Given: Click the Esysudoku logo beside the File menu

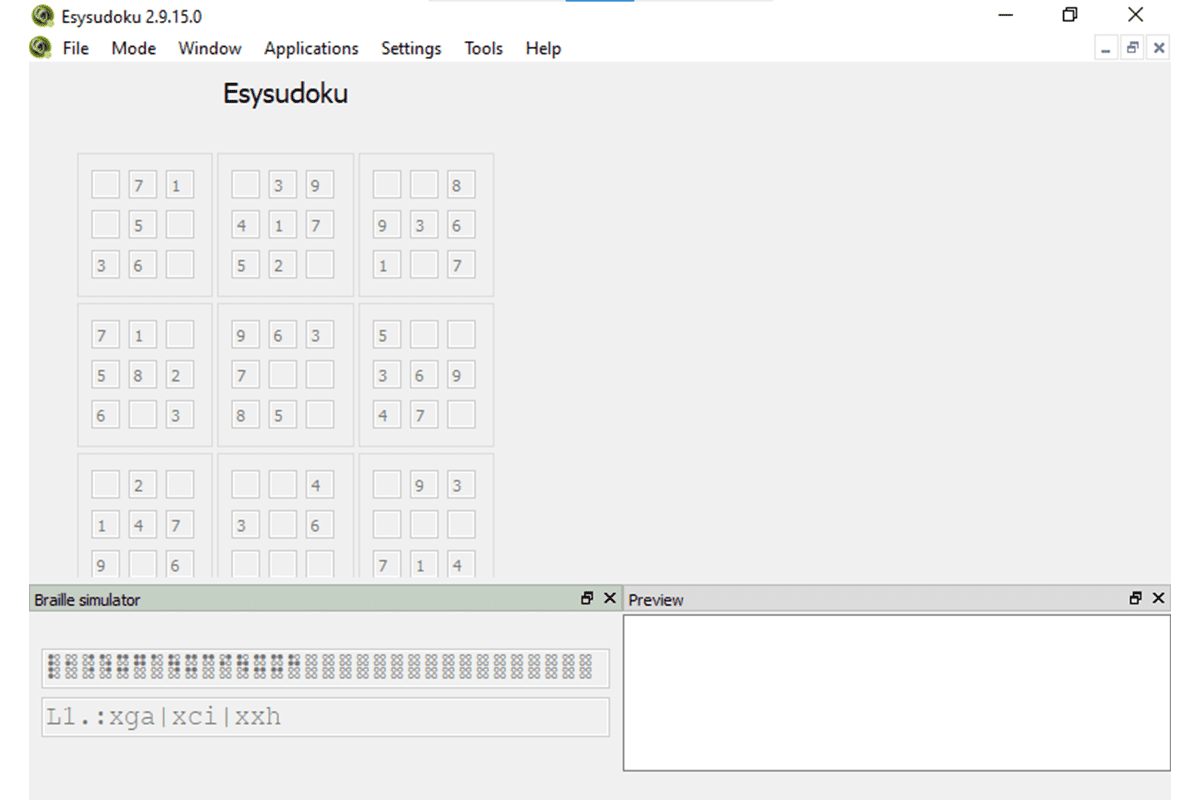Looking at the screenshot, I should pos(41,48).
